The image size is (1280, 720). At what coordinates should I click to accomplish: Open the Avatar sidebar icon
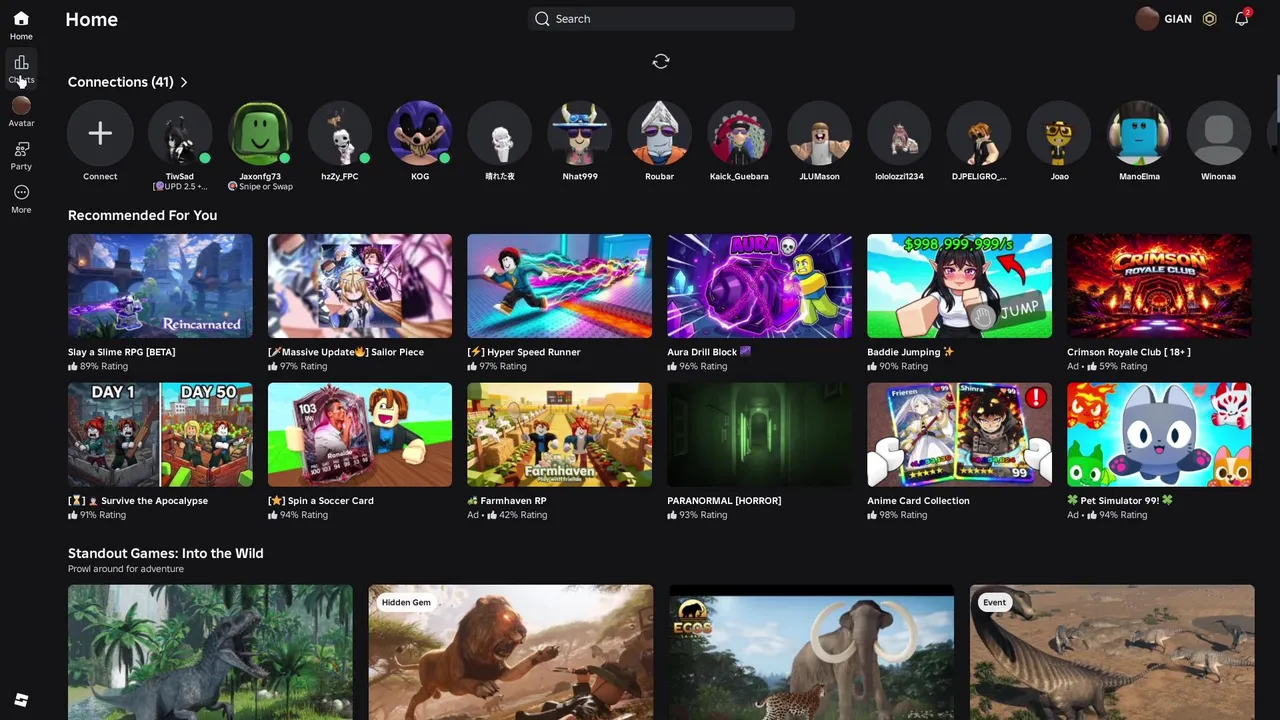click(21, 111)
